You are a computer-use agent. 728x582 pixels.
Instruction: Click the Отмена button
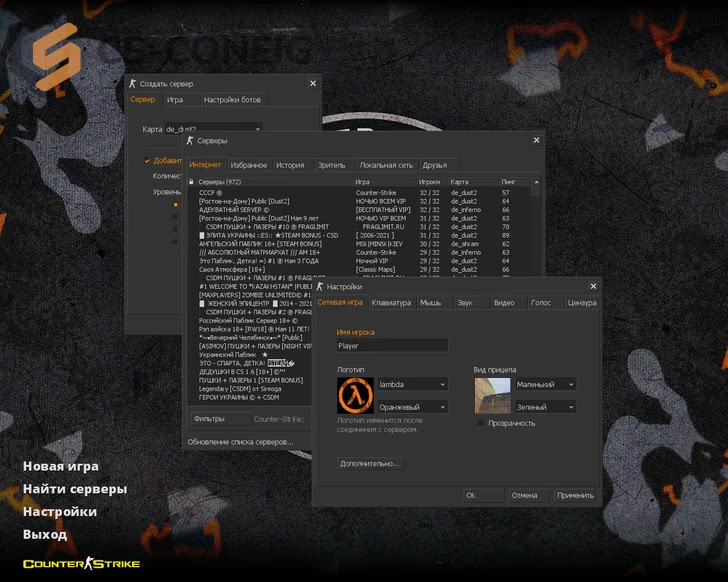point(528,495)
